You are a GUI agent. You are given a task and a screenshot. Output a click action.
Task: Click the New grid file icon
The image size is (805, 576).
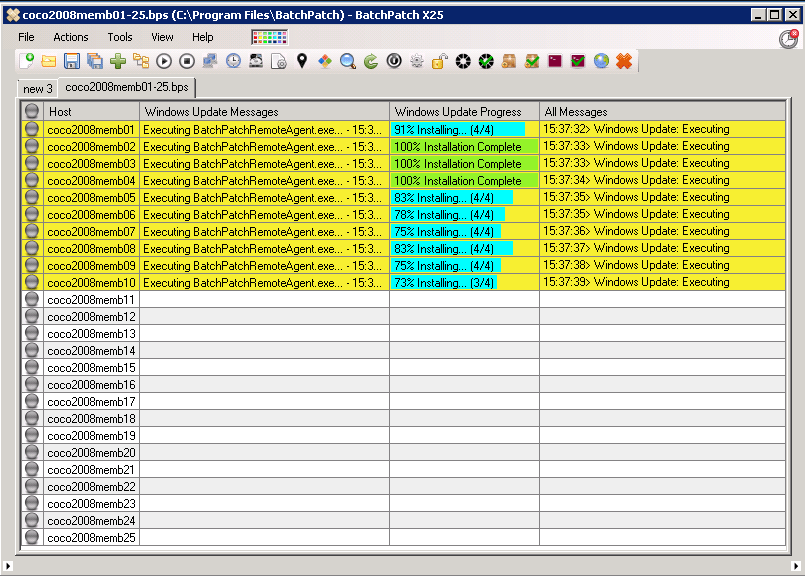[x=26, y=61]
